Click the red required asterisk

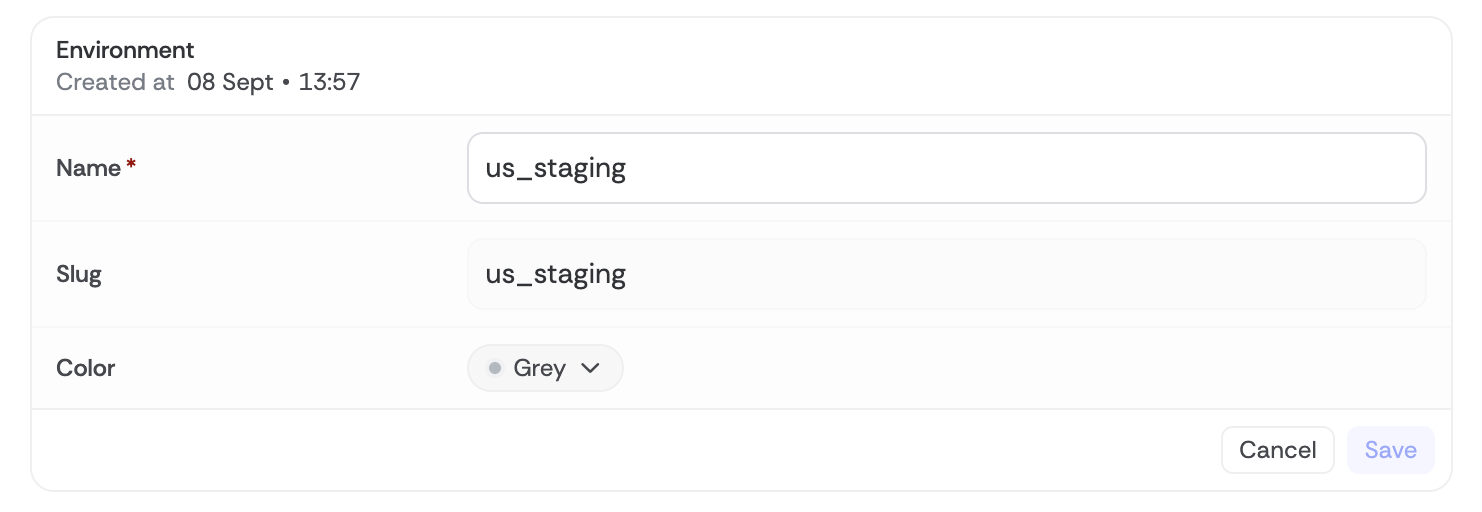[131, 168]
